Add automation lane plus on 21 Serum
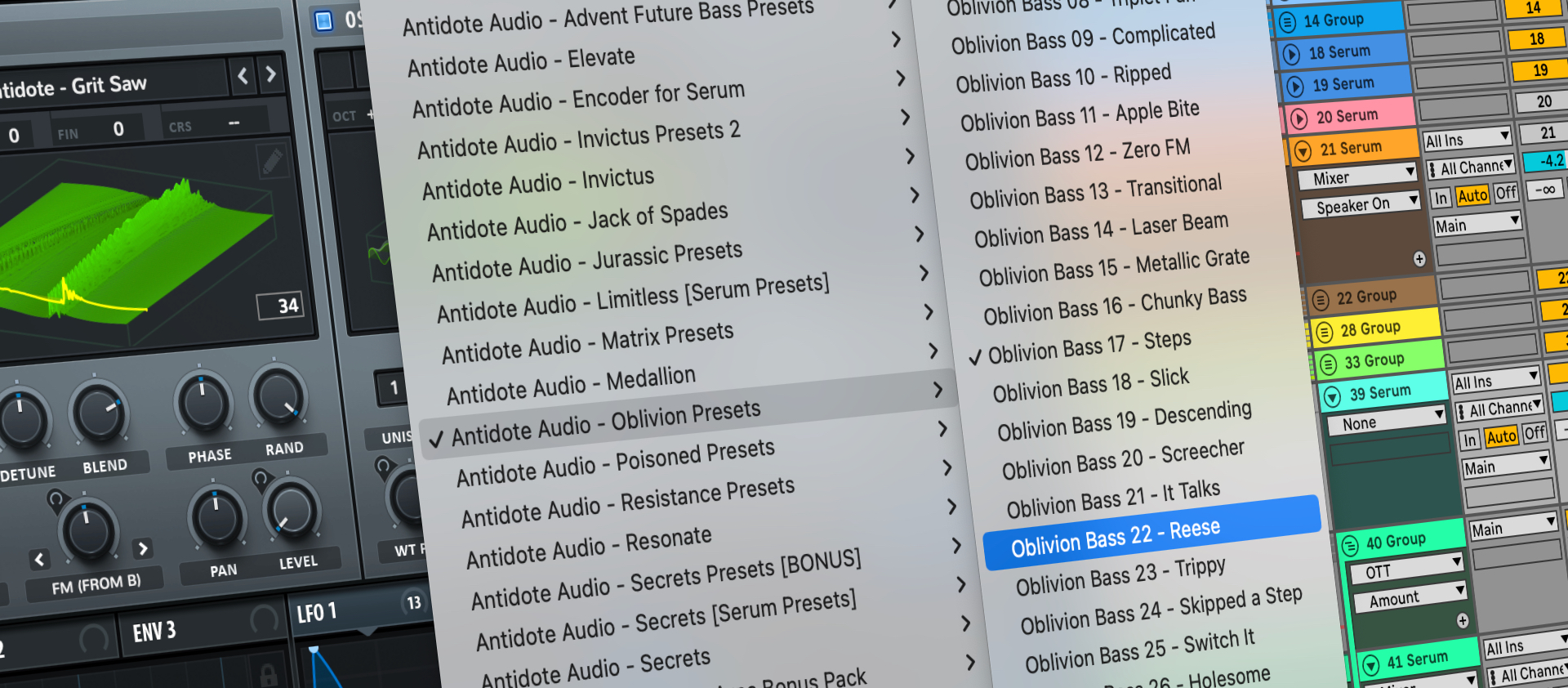This screenshot has height=688, width=1568. pyautogui.click(x=1419, y=258)
